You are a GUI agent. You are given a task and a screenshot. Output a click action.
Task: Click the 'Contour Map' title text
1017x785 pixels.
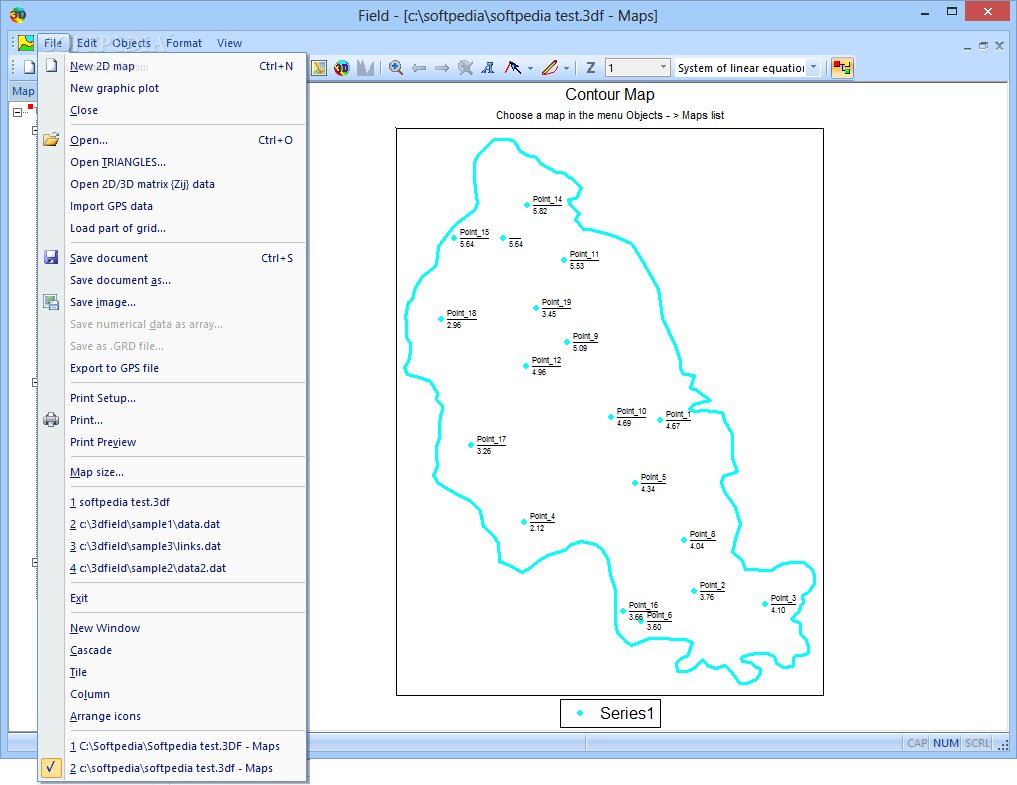coord(610,95)
